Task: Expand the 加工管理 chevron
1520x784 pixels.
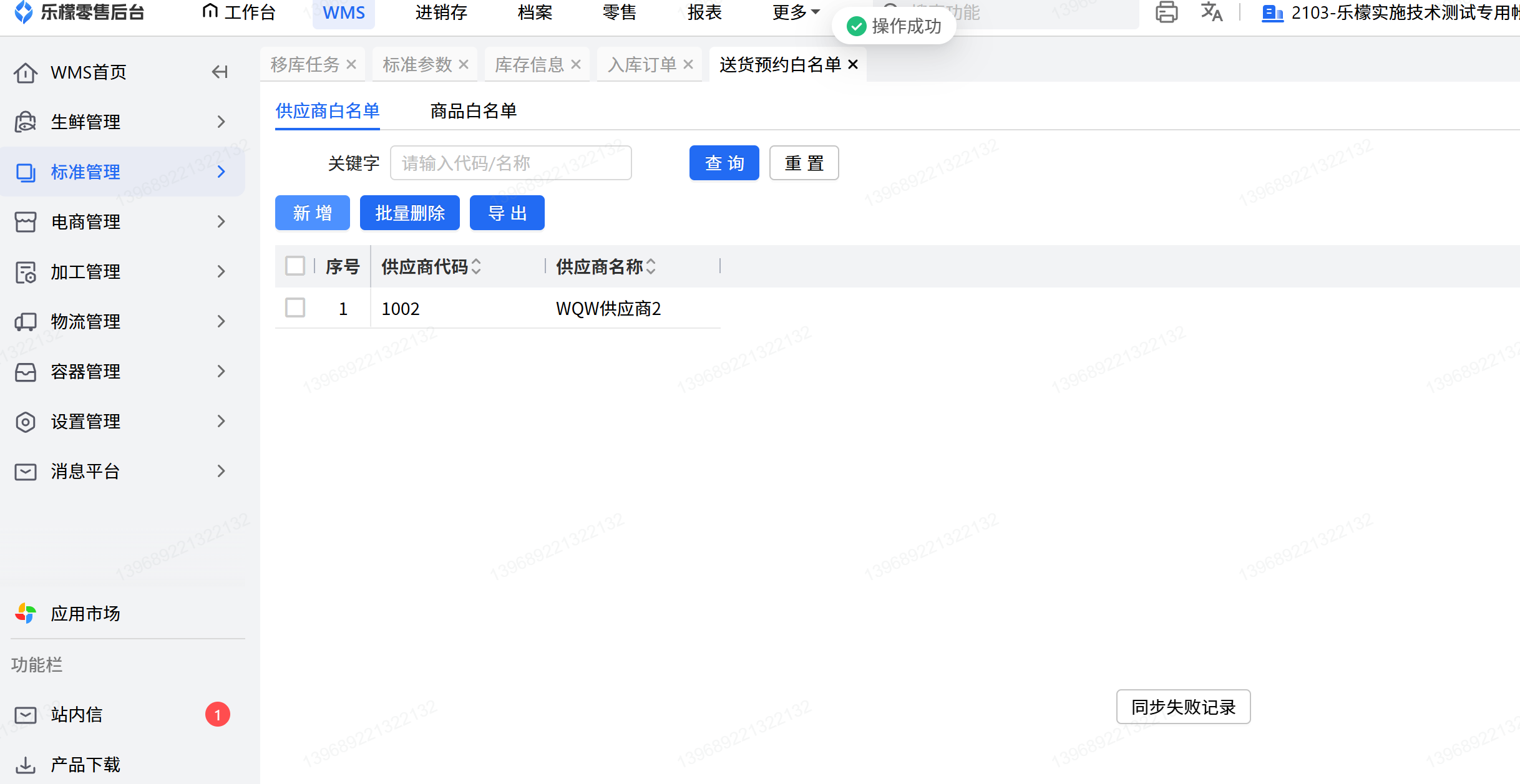Action: 222,271
